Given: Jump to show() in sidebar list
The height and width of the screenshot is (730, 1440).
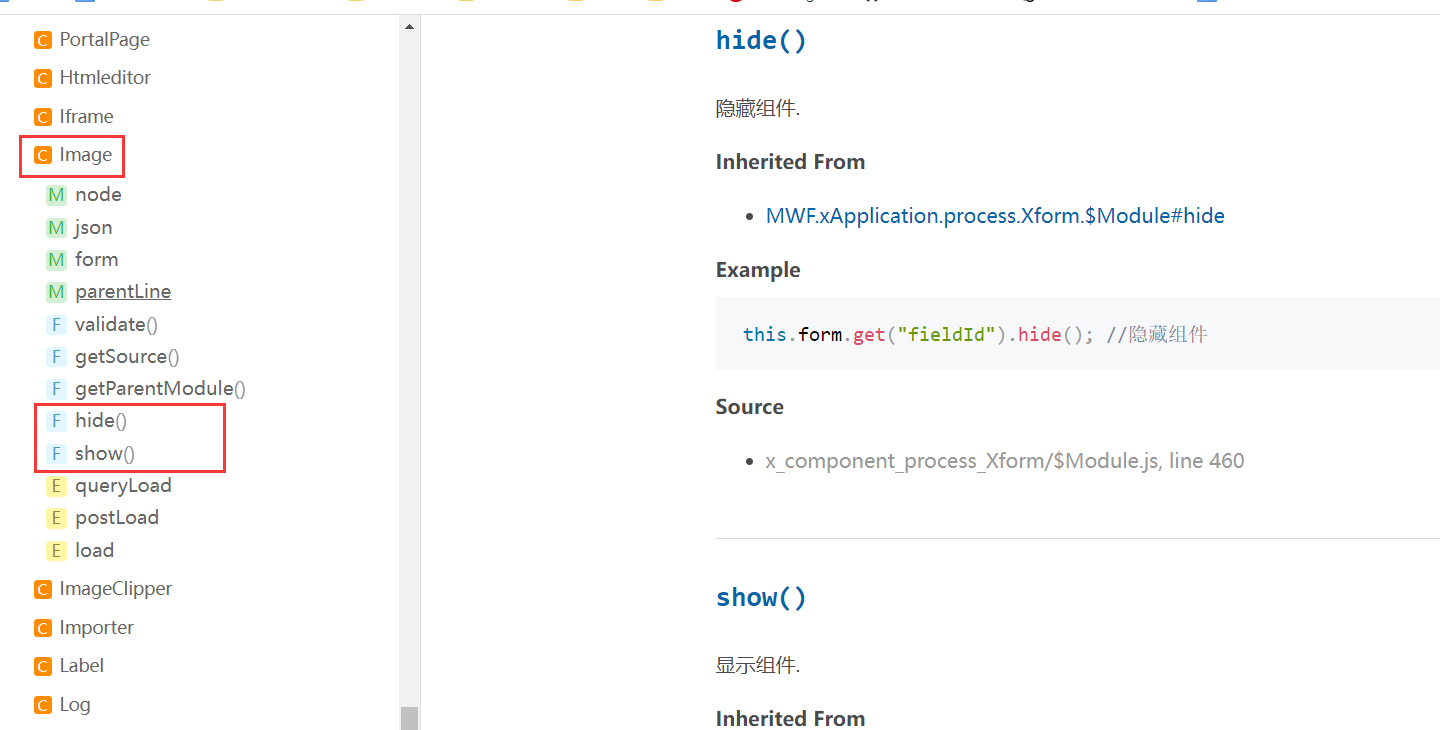Looking at the screenshot, I should click(105, 454).
